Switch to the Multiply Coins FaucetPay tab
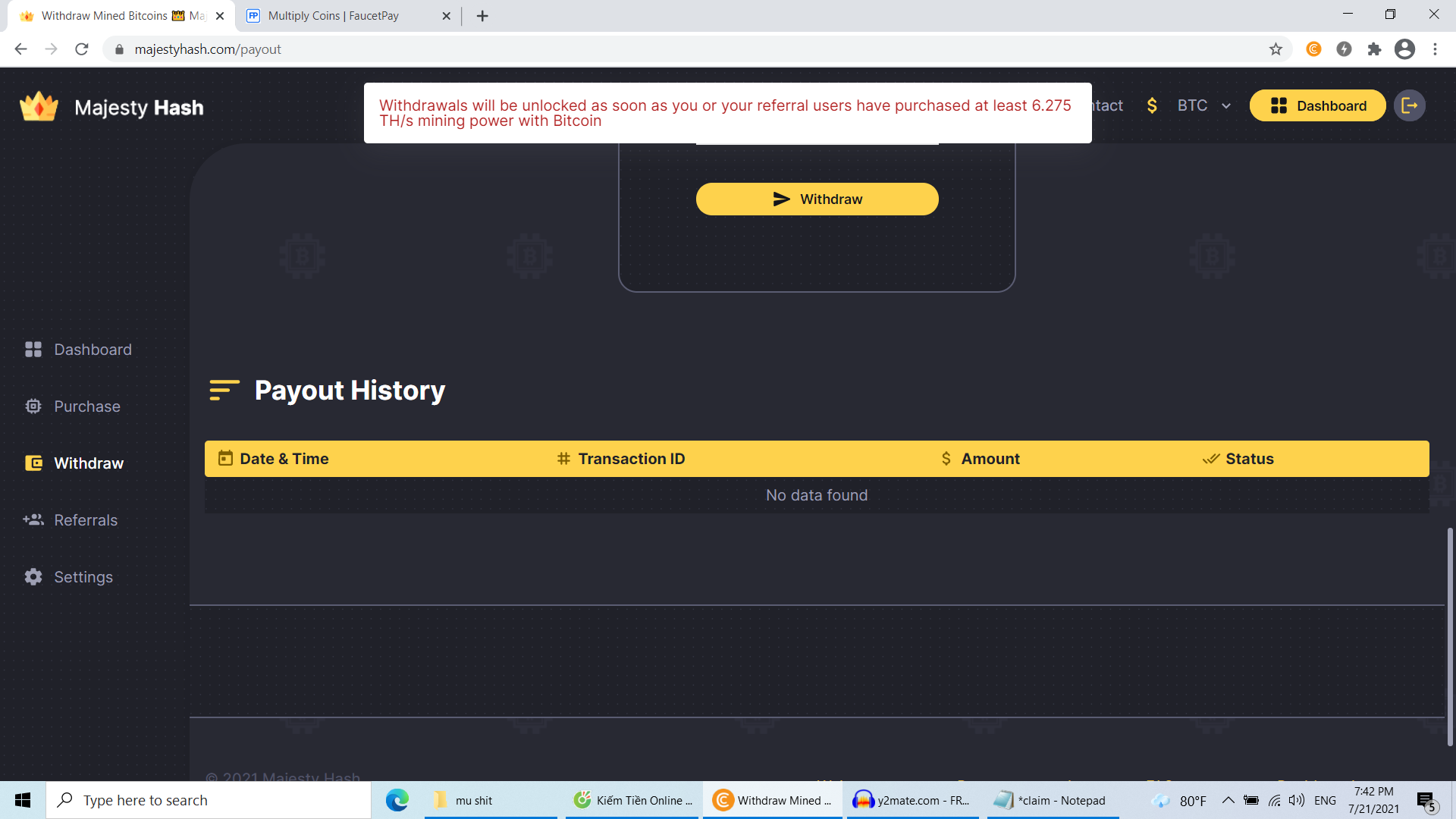 pyautogui.click(x=334, y=16)
